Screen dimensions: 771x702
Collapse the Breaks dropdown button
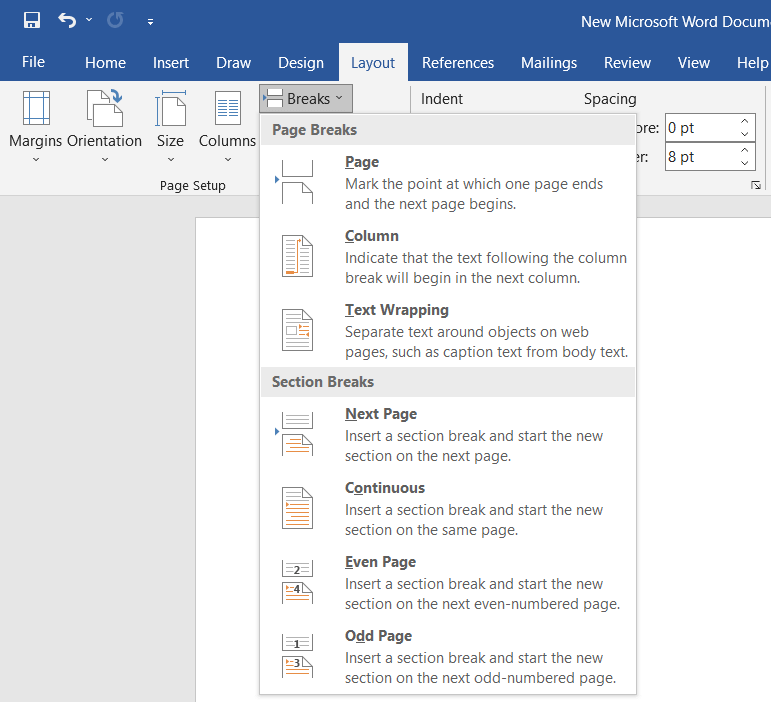point(305,98)
